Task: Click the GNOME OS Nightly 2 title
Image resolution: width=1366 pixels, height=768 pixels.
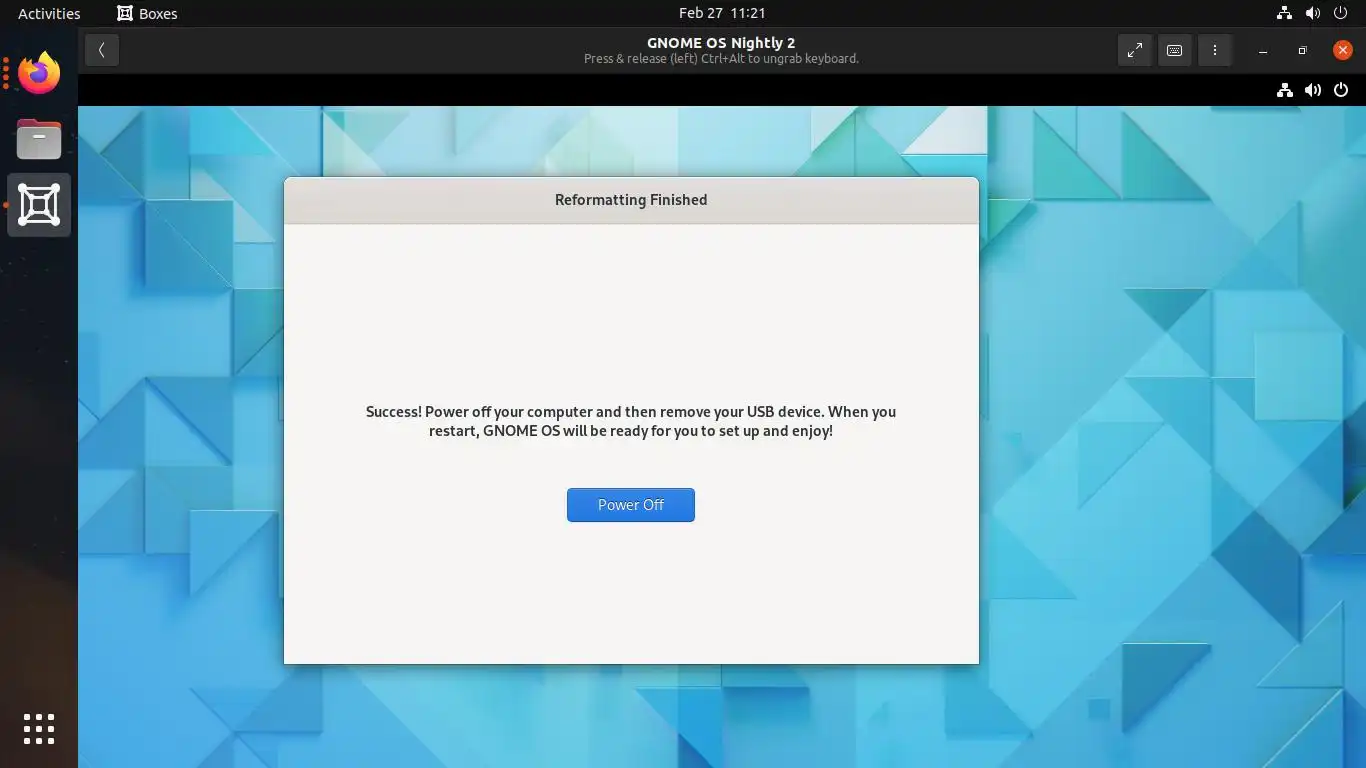Action: (721, 43)
